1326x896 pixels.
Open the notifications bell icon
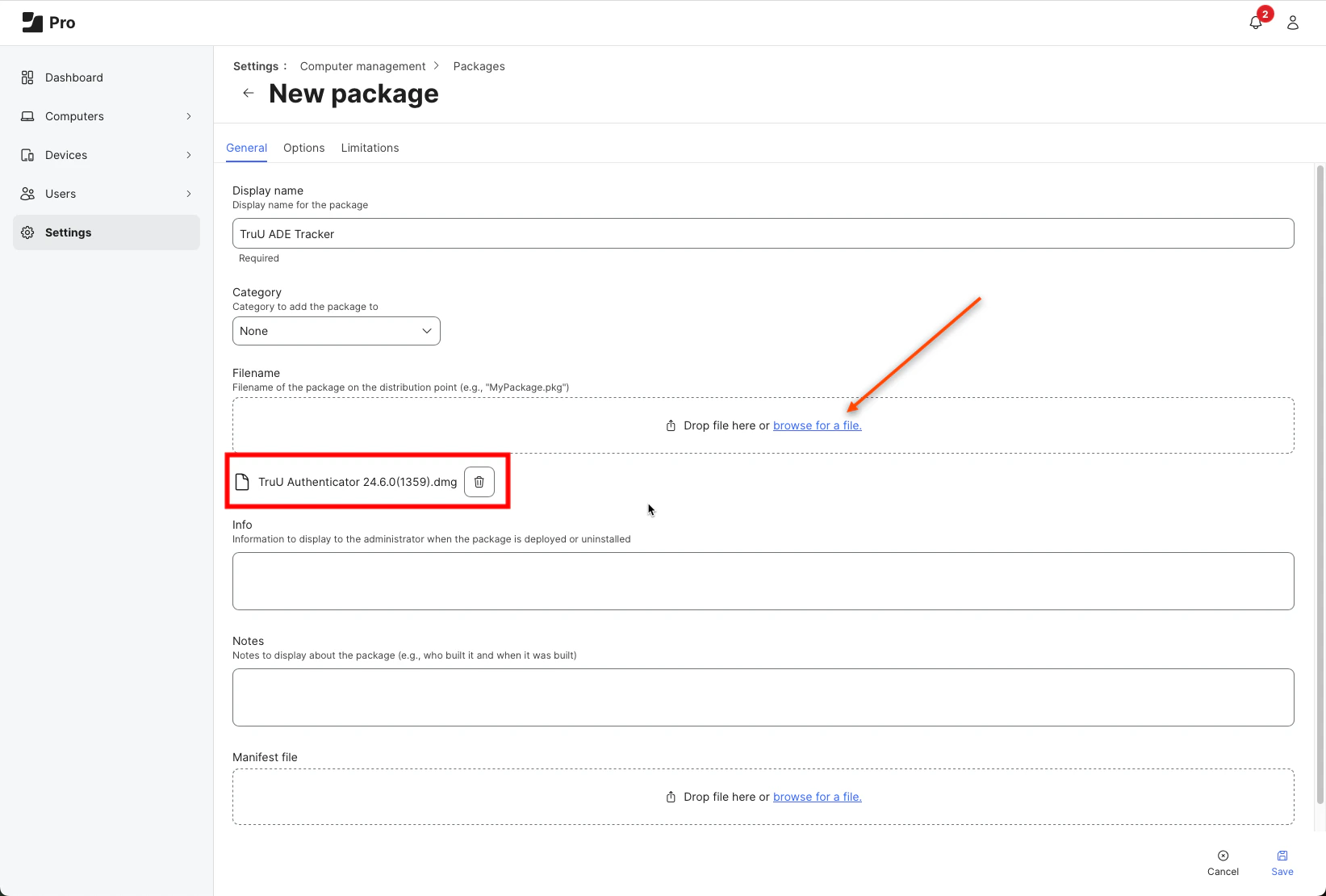1255,23
